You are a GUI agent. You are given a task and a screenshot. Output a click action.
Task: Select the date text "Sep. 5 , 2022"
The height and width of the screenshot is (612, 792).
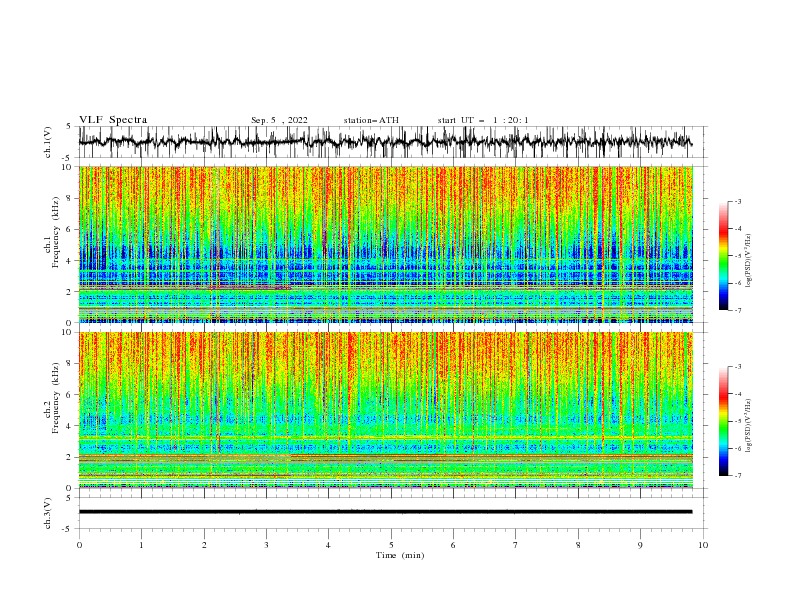[279, 120]
